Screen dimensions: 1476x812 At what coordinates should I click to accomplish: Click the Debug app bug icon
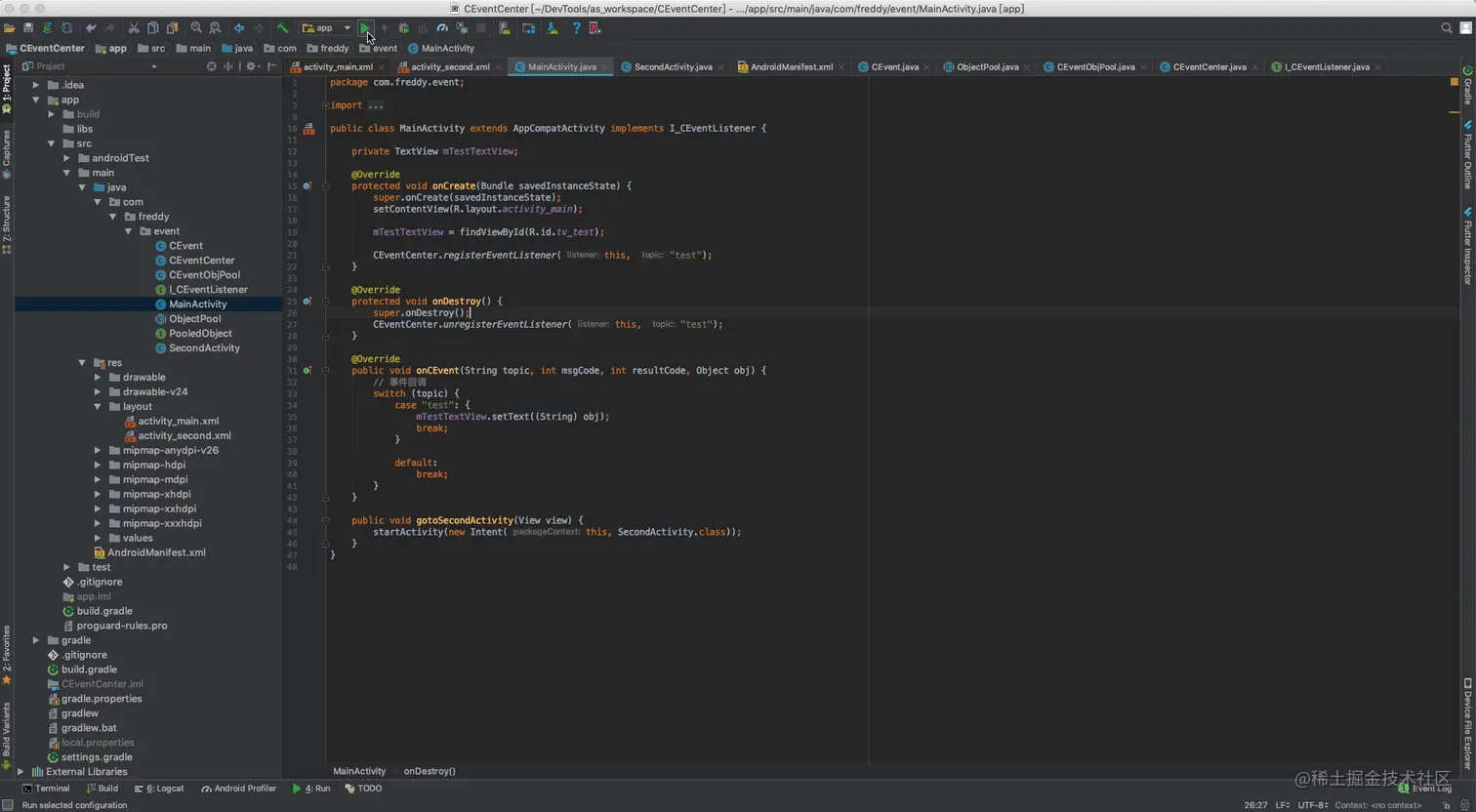tap(403, 28)
